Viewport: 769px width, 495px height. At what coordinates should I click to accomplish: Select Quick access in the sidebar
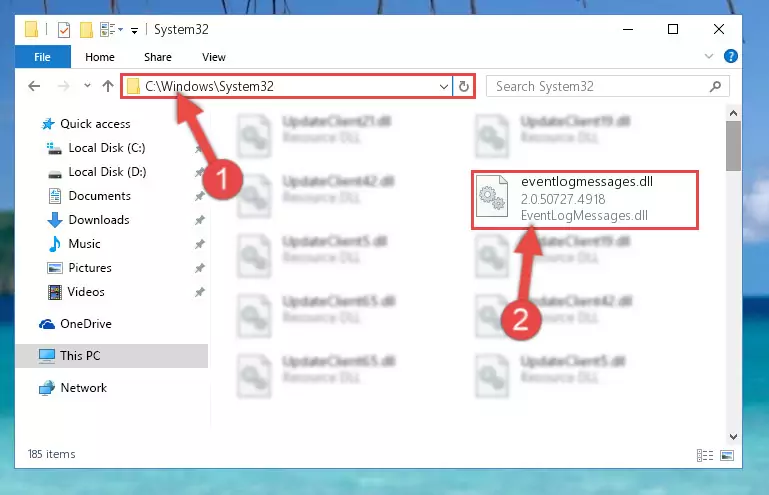click(x=95, y=124)
